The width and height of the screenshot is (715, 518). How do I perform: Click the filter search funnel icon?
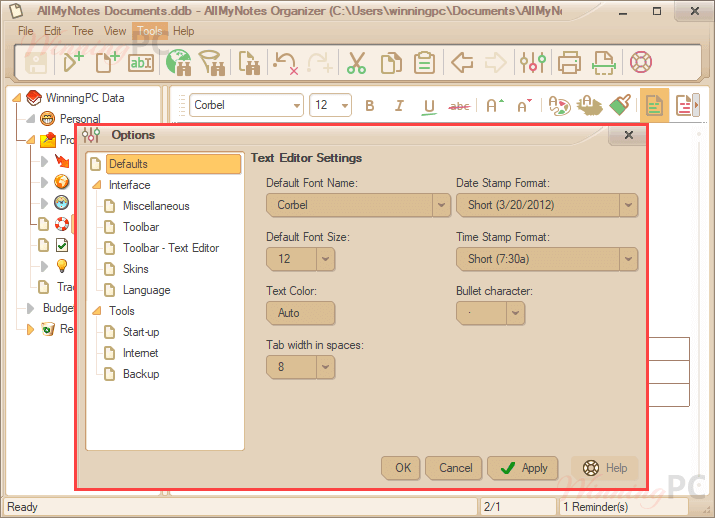tap(212, 62)
